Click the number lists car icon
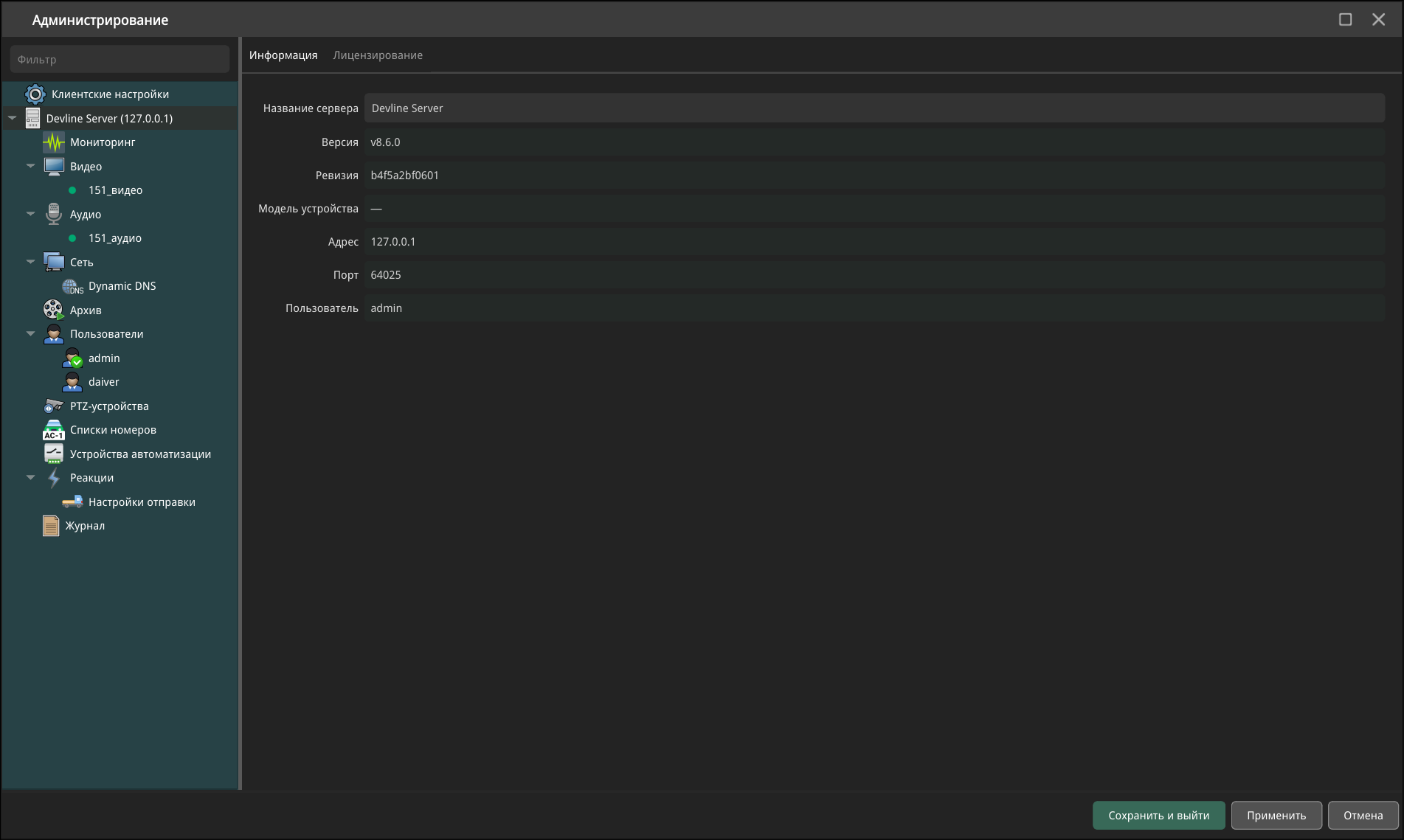Viewport: 1404px width, 840px height. coord(54,430)
